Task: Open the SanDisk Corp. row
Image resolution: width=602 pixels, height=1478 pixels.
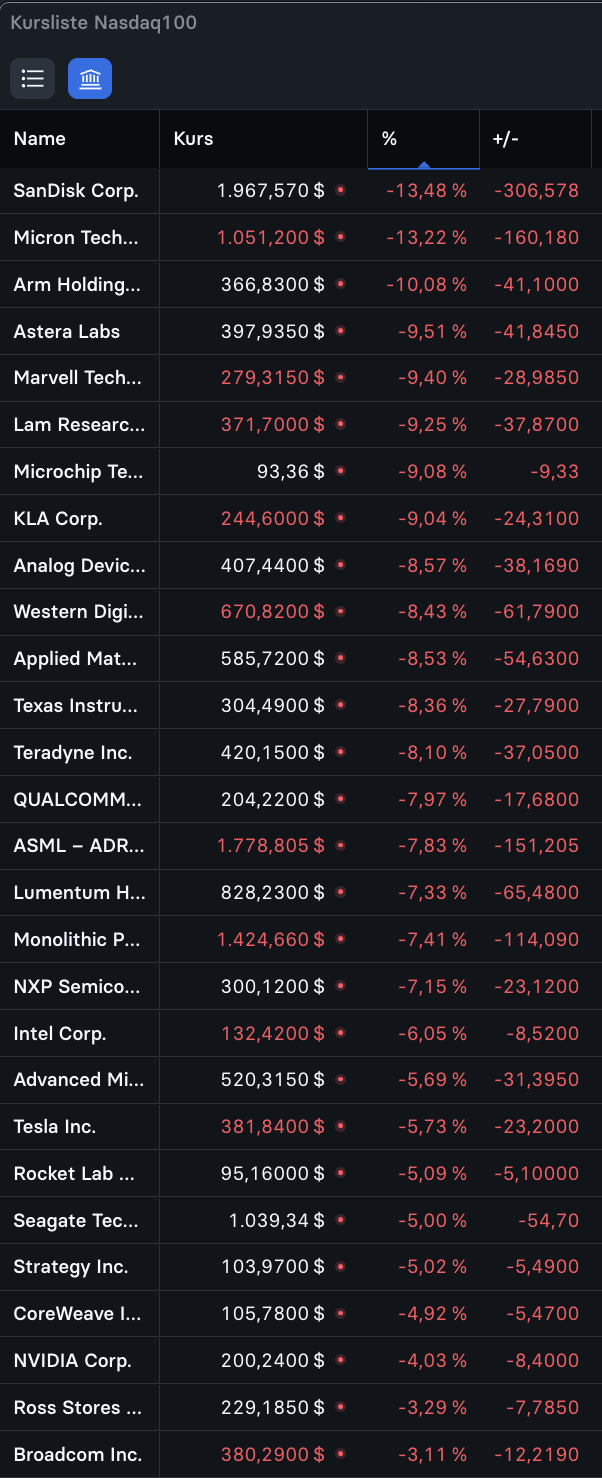Action: tap(301, 191)
